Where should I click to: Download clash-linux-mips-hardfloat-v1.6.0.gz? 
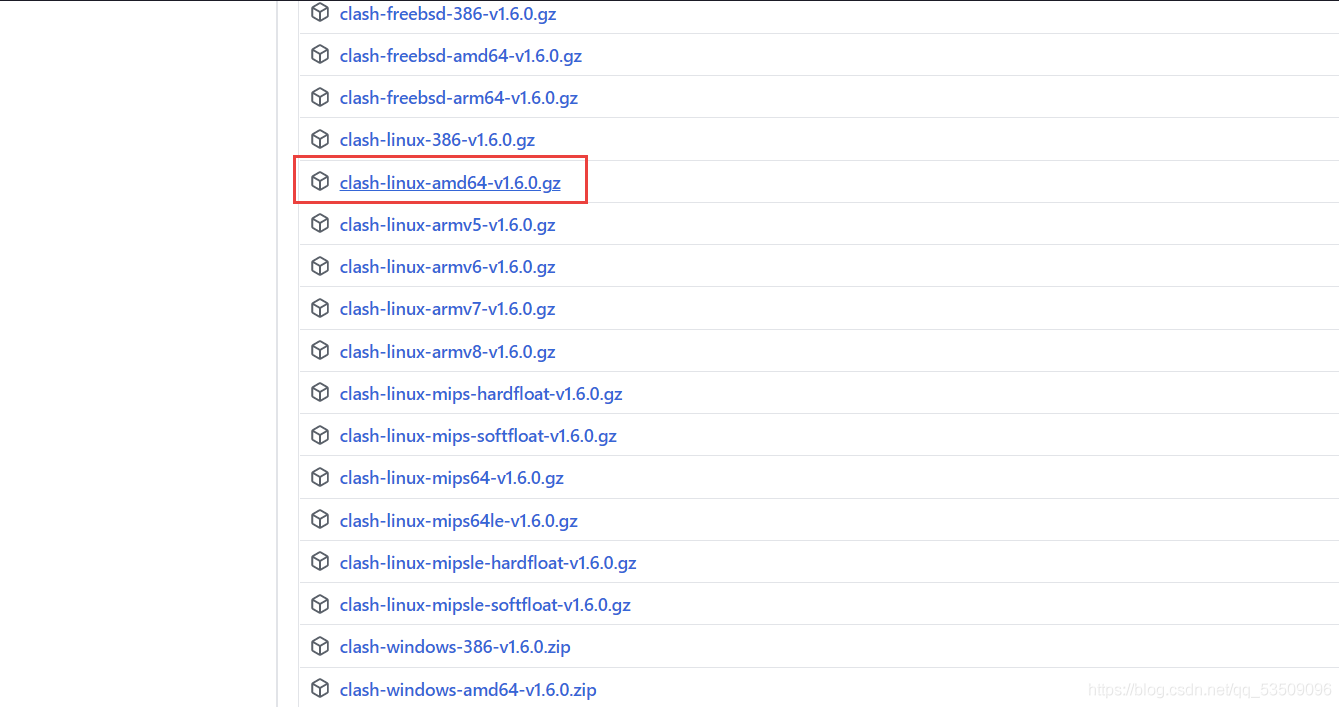pos(481,394)
